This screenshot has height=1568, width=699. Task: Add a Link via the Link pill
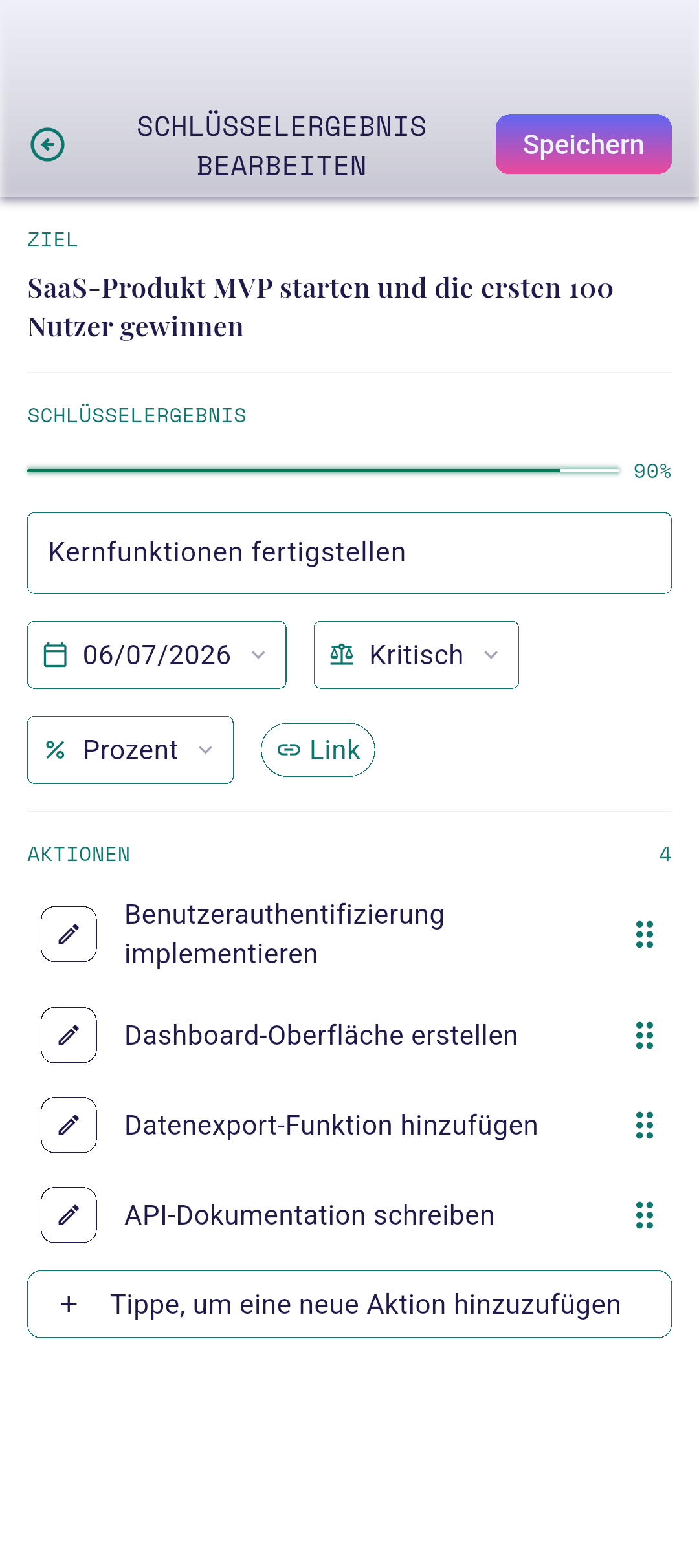tap(318, 750)
